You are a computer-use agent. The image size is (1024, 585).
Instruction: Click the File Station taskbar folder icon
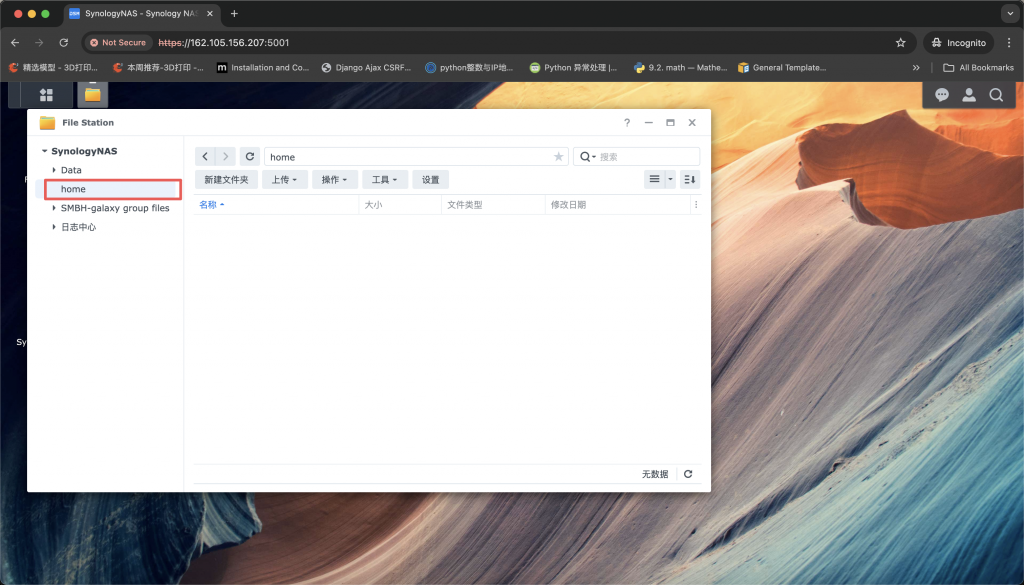[x=92, y=95]
